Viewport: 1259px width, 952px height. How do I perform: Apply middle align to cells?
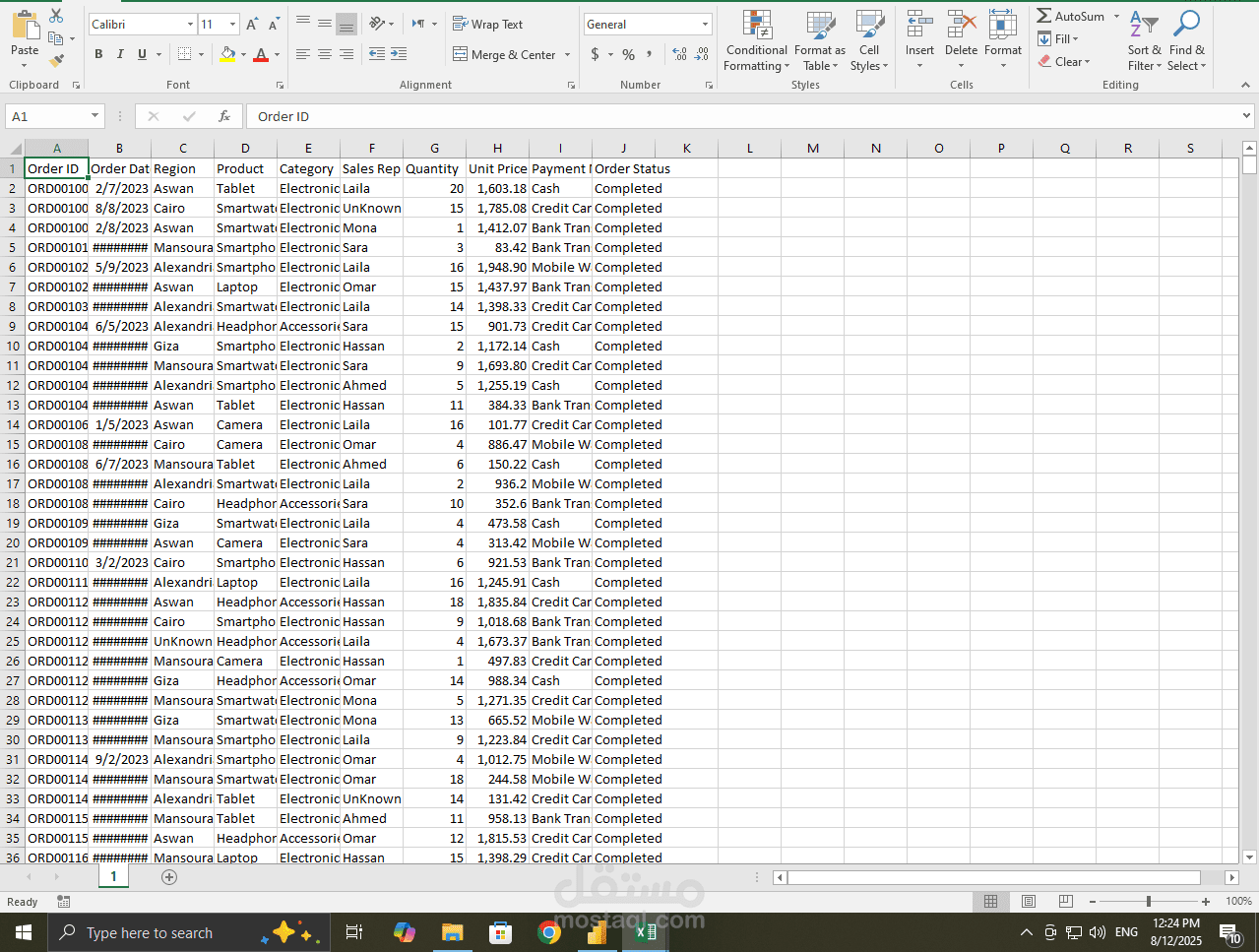pos(325,24)
